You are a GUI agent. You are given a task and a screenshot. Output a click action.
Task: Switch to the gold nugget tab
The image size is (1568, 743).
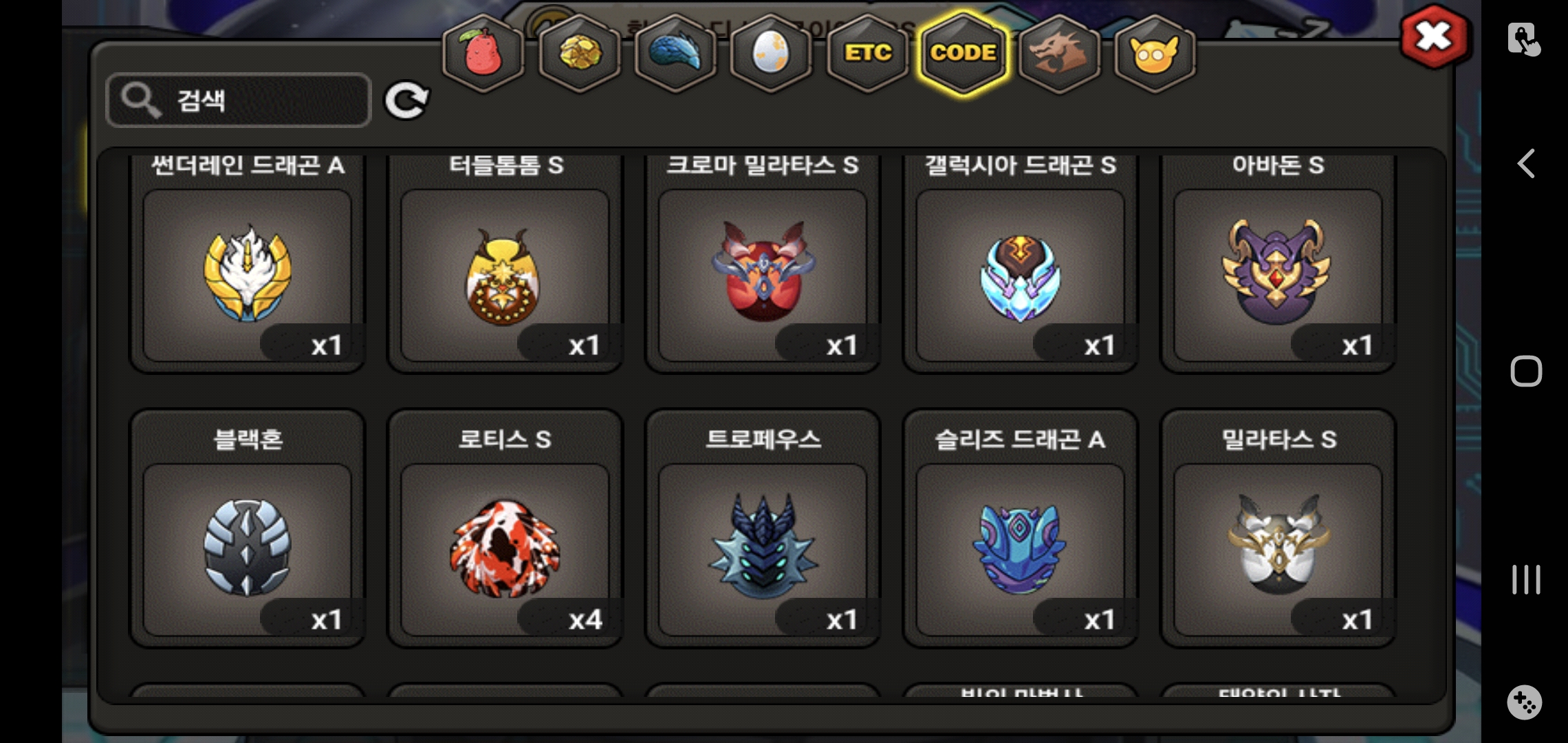point(580,53)
